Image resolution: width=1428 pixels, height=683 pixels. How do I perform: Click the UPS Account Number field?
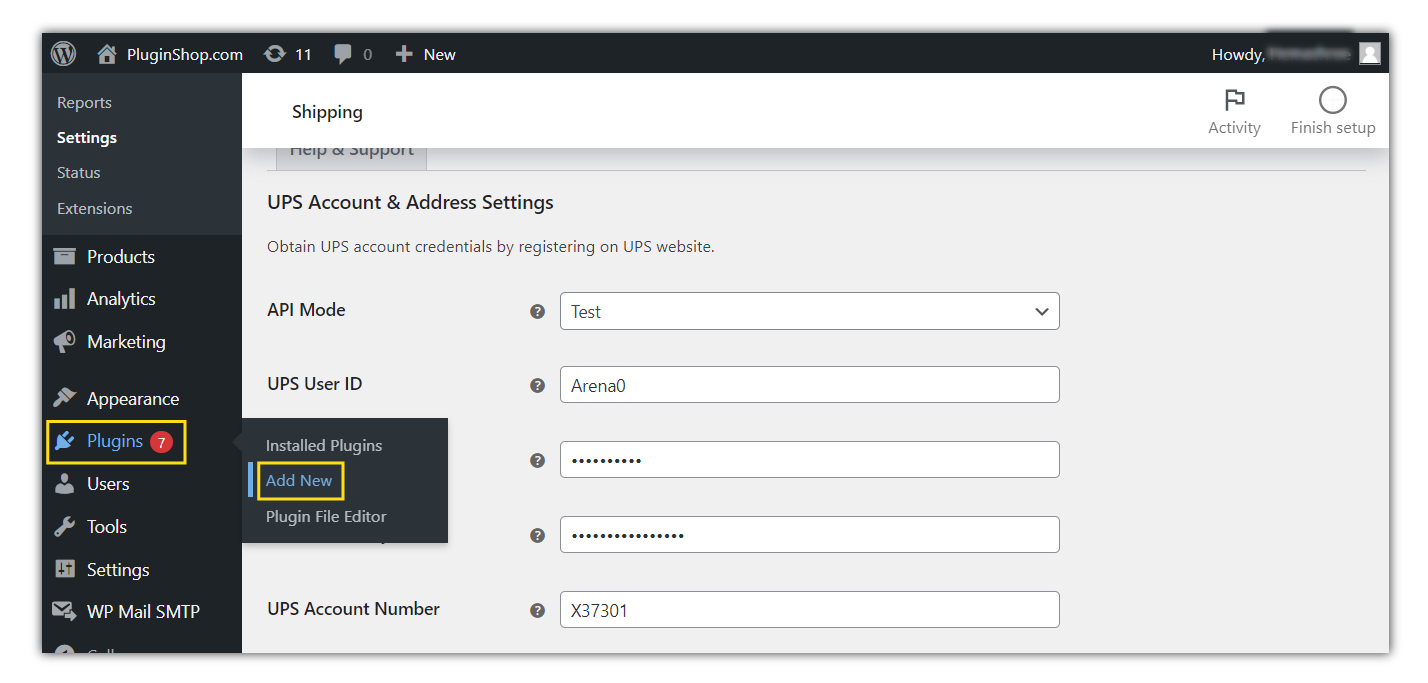[809, 609]
